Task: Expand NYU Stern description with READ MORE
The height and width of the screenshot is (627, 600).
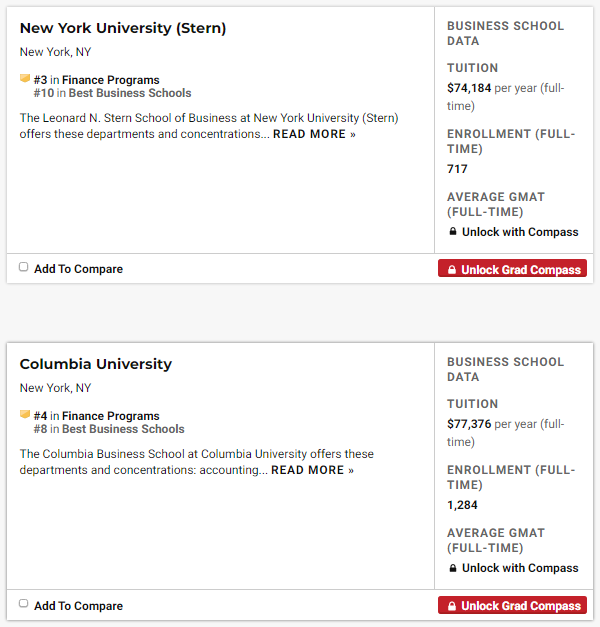Action: click(x=314, y=134)
